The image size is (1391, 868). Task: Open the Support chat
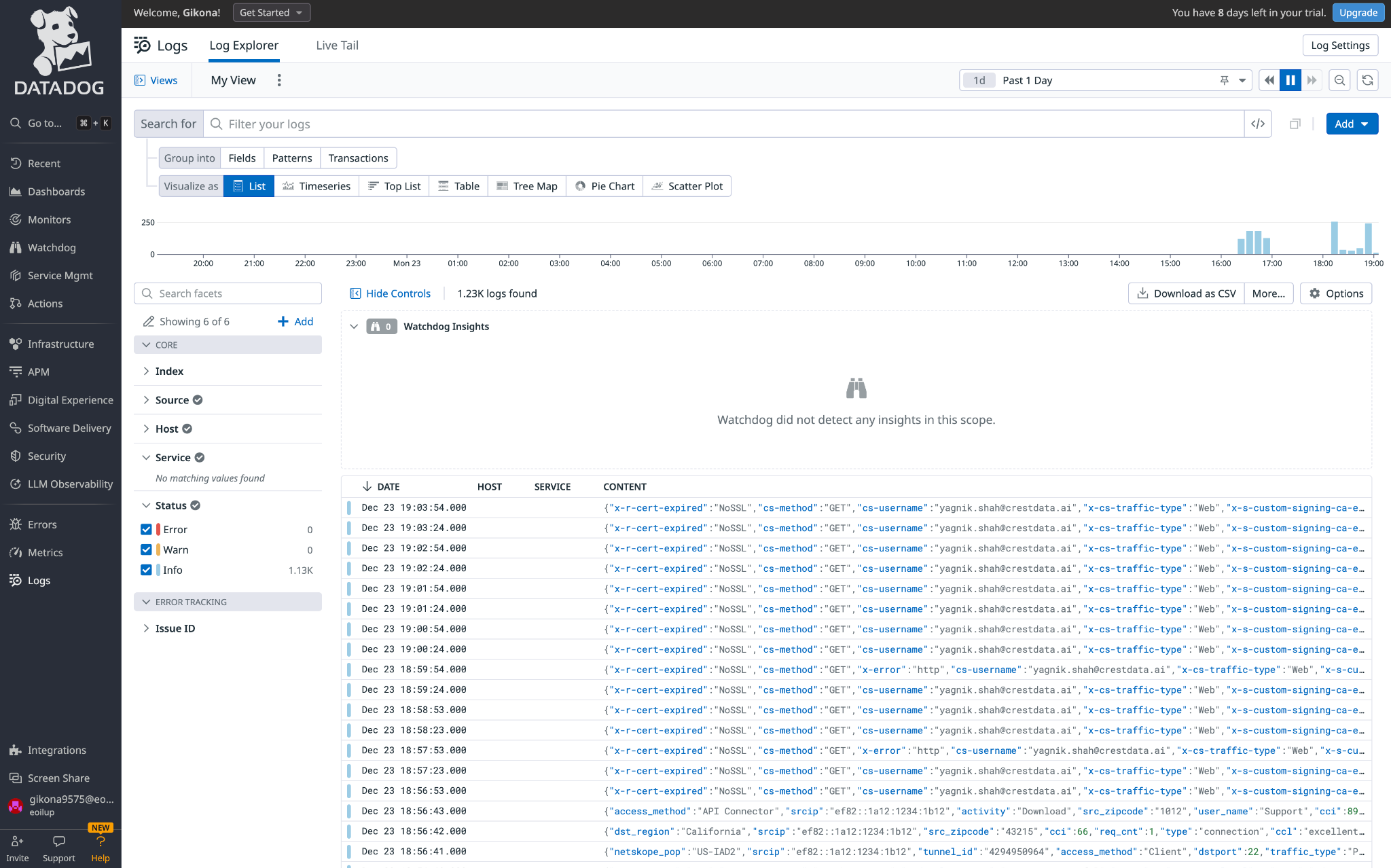[x=59, y=848]
